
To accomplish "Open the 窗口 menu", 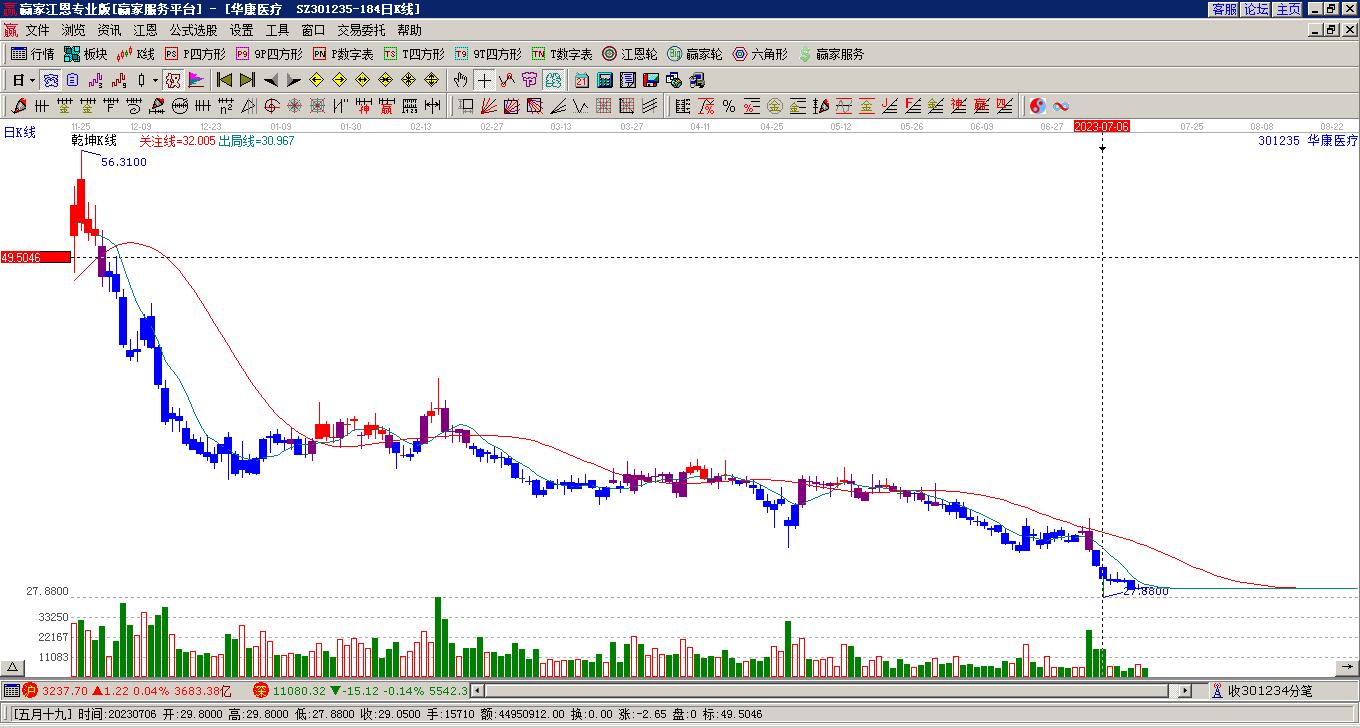I will [313, 31].
